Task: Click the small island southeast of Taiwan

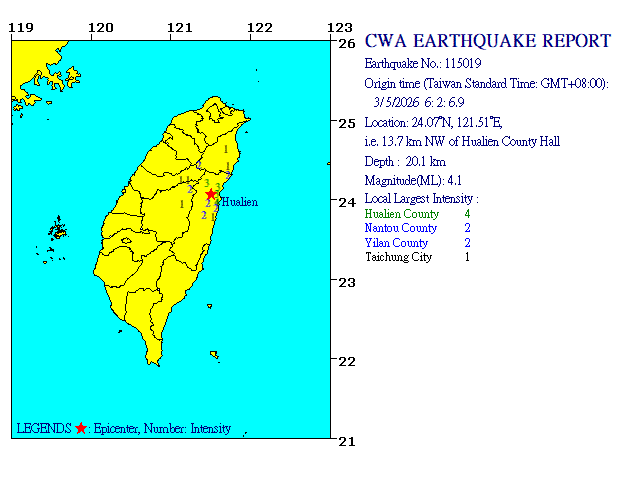Action: point(213,351)
